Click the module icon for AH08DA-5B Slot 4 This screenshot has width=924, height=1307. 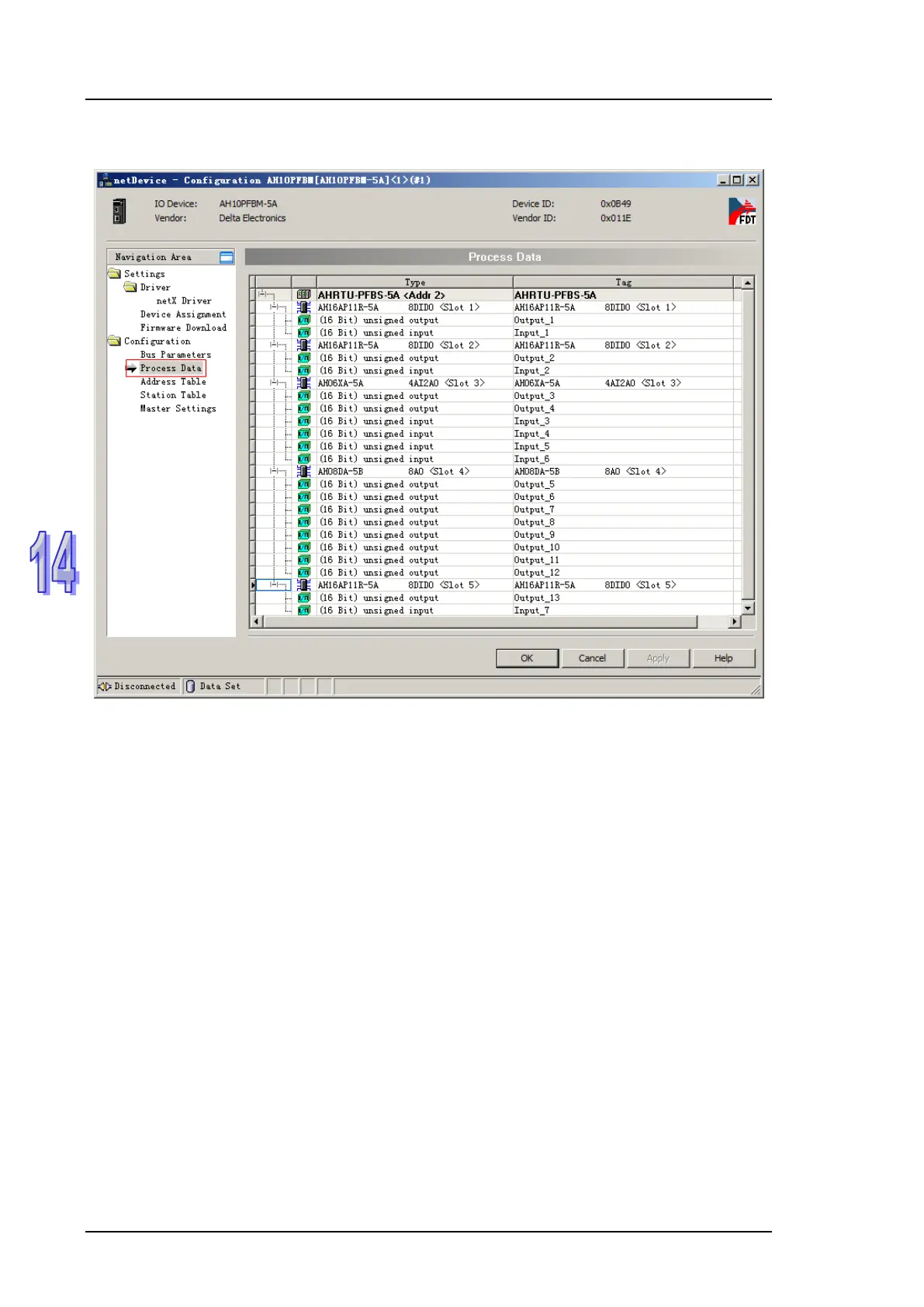click(304, 472)
